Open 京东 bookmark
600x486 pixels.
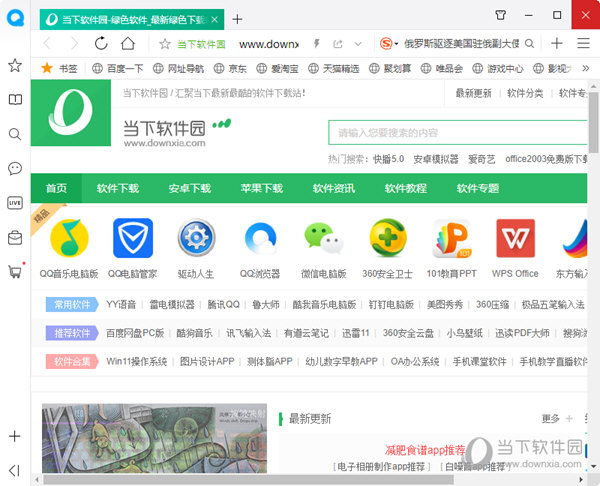(230, 68)
